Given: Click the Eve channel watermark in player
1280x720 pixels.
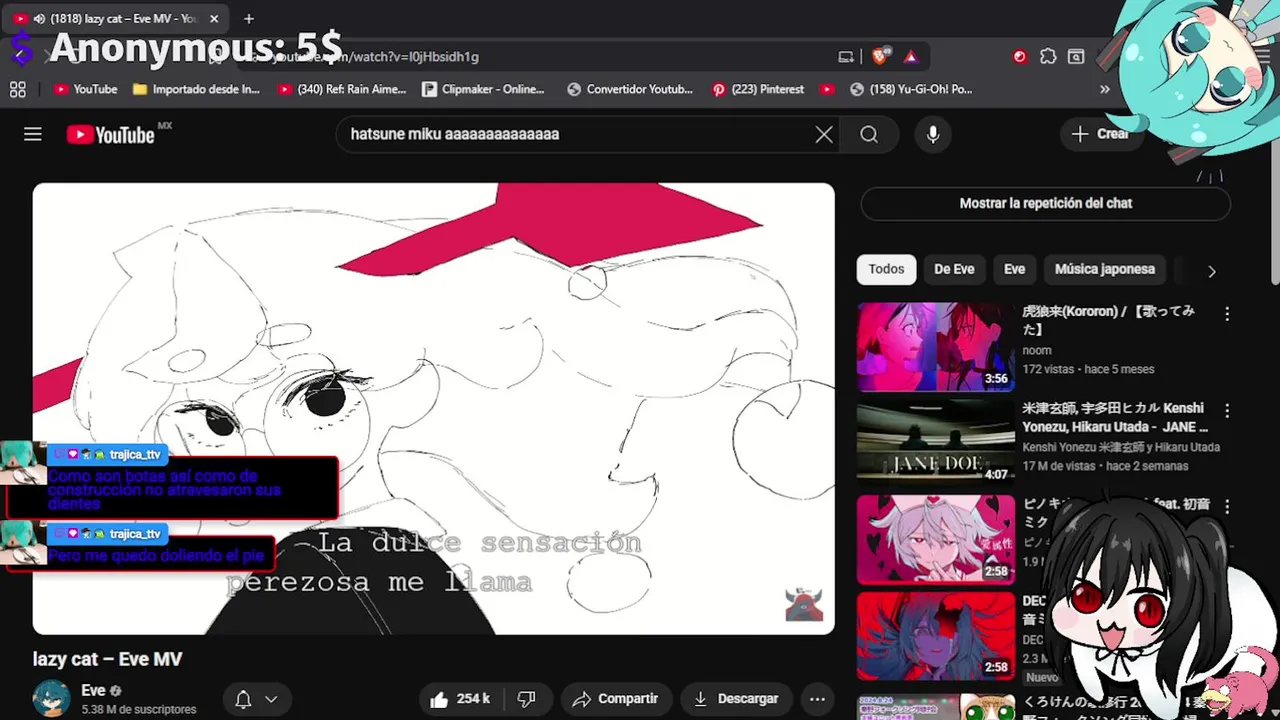Looking at the screenshot, I should pyautogui.click(x=804, y=604).
